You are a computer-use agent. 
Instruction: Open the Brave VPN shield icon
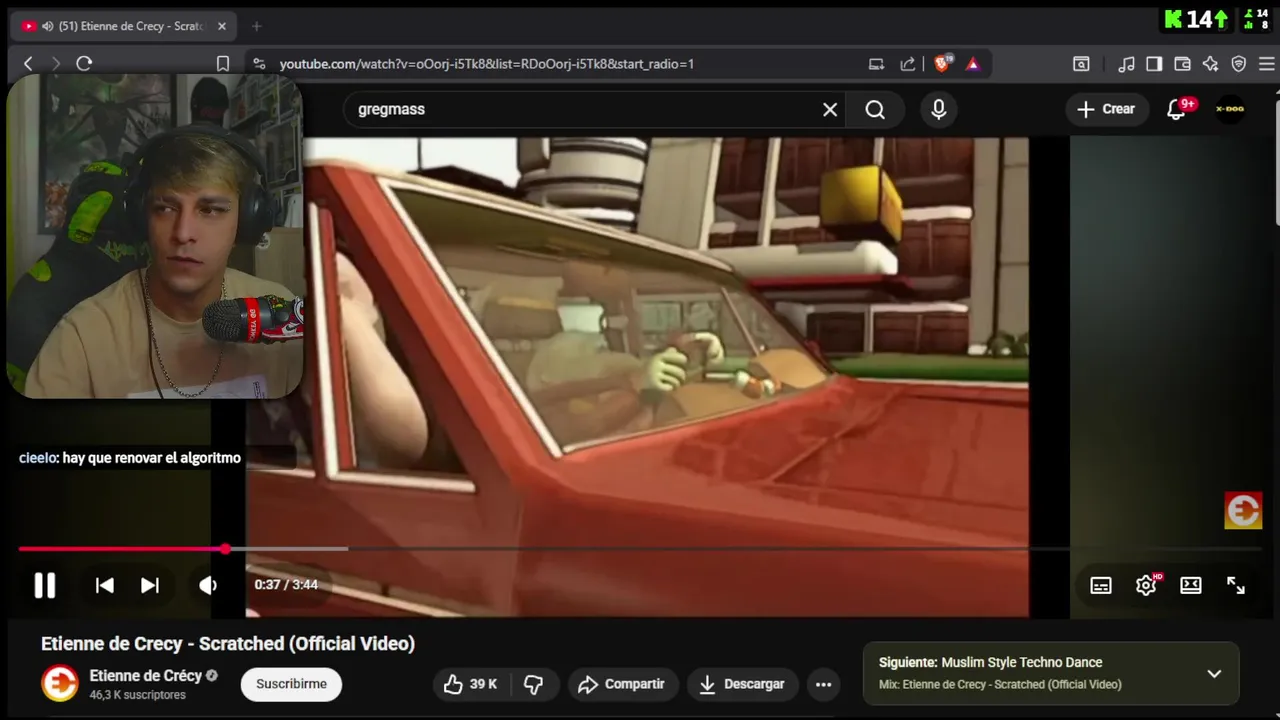point(1239,64)
